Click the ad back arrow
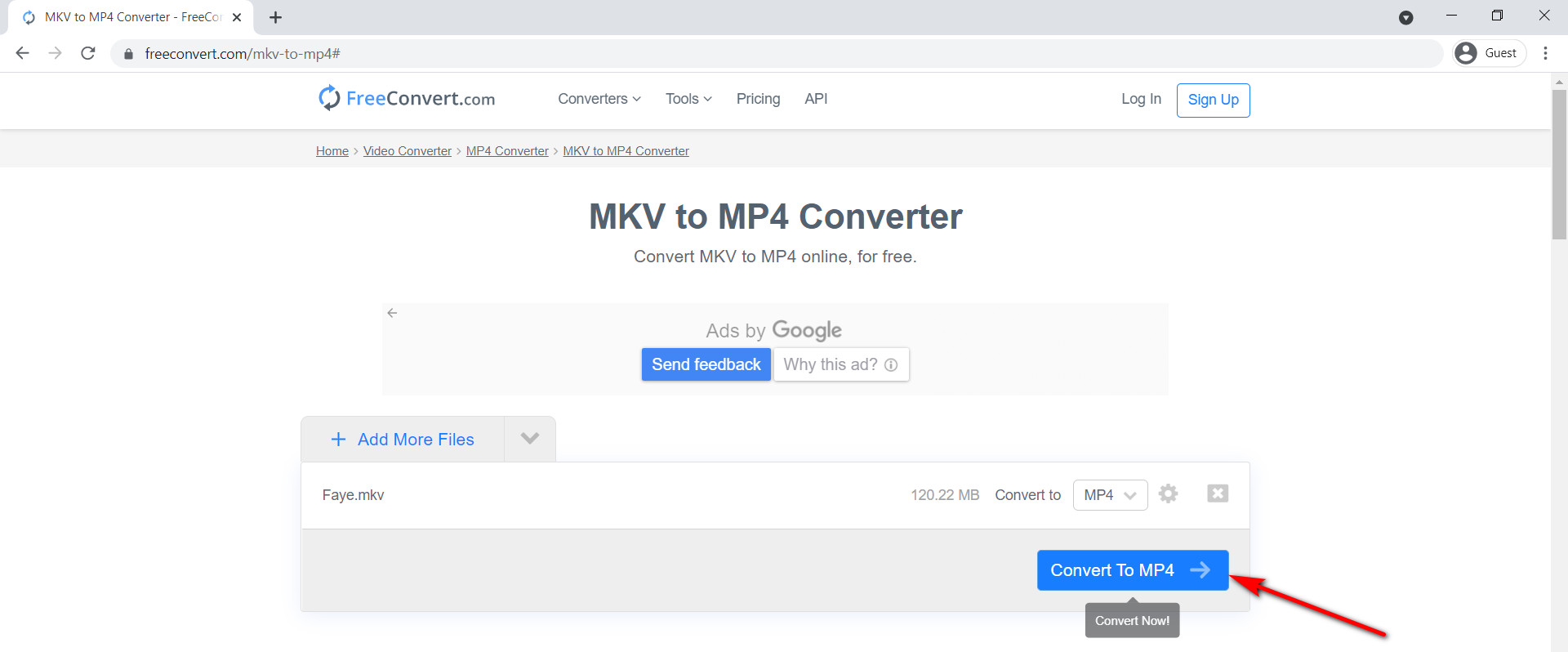The image size is (1568, 652). (392, 313)
